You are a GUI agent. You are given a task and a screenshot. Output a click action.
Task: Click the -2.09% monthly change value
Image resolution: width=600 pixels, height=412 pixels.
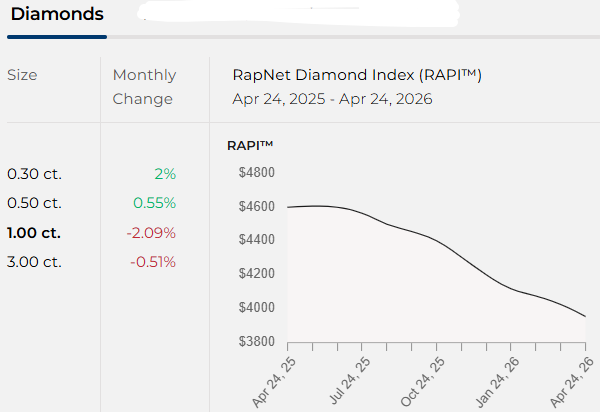point(151,233)
